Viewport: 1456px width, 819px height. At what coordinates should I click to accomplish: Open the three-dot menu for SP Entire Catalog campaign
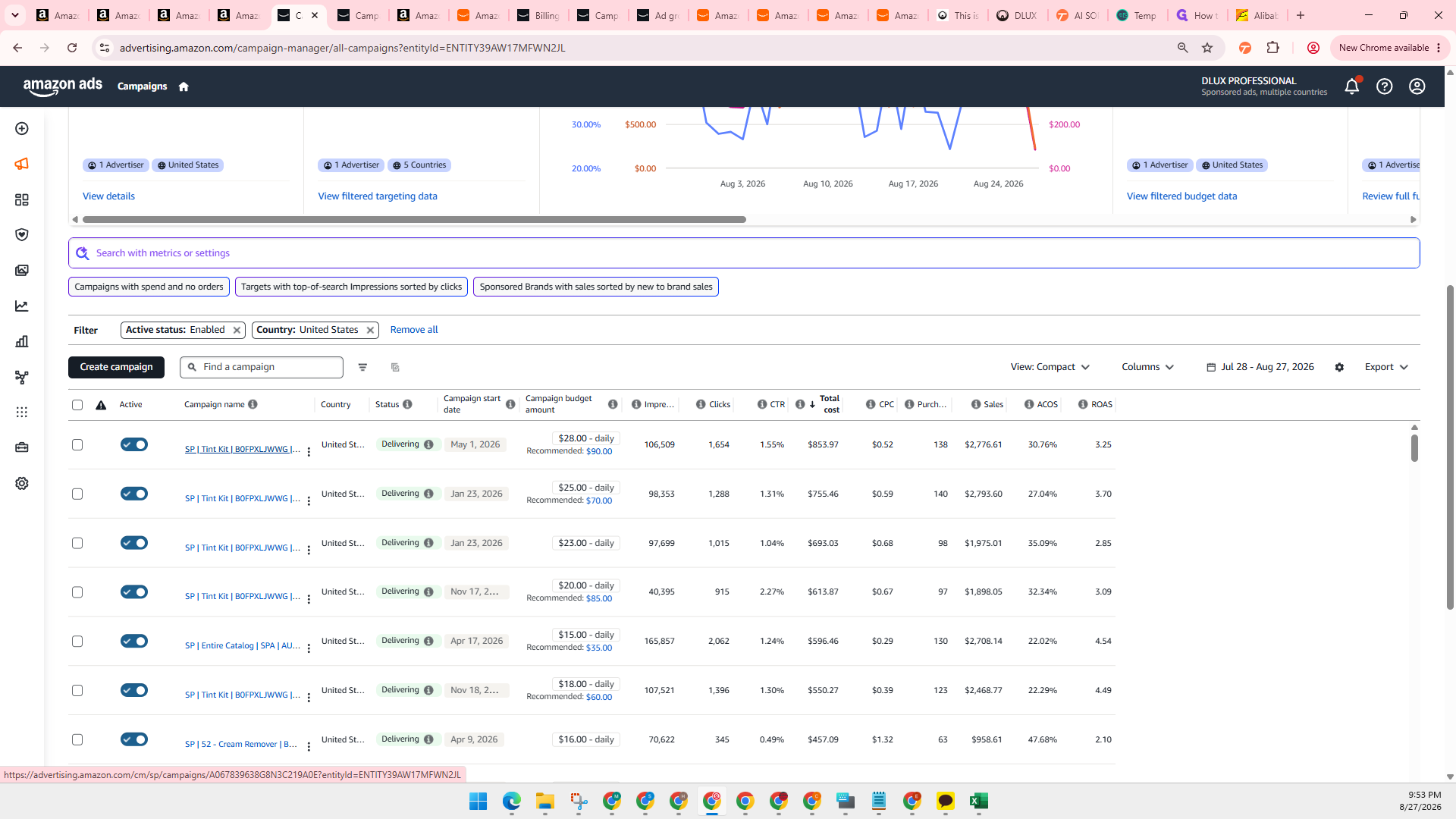click(x=309, y=648)
